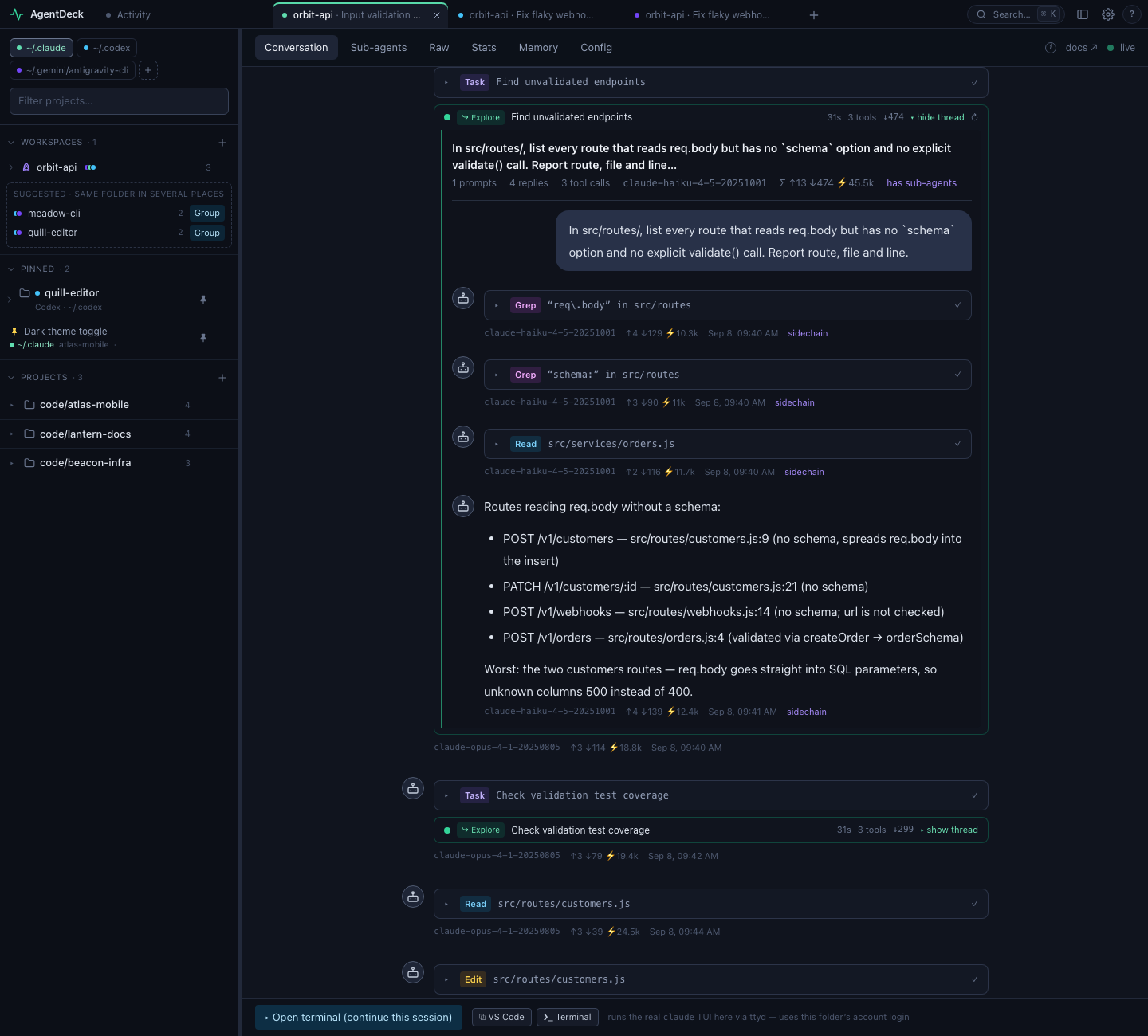This screenshot has width=1148, height=1036.
Task: Open the settings gear icon
Action: click(1108, 14)
